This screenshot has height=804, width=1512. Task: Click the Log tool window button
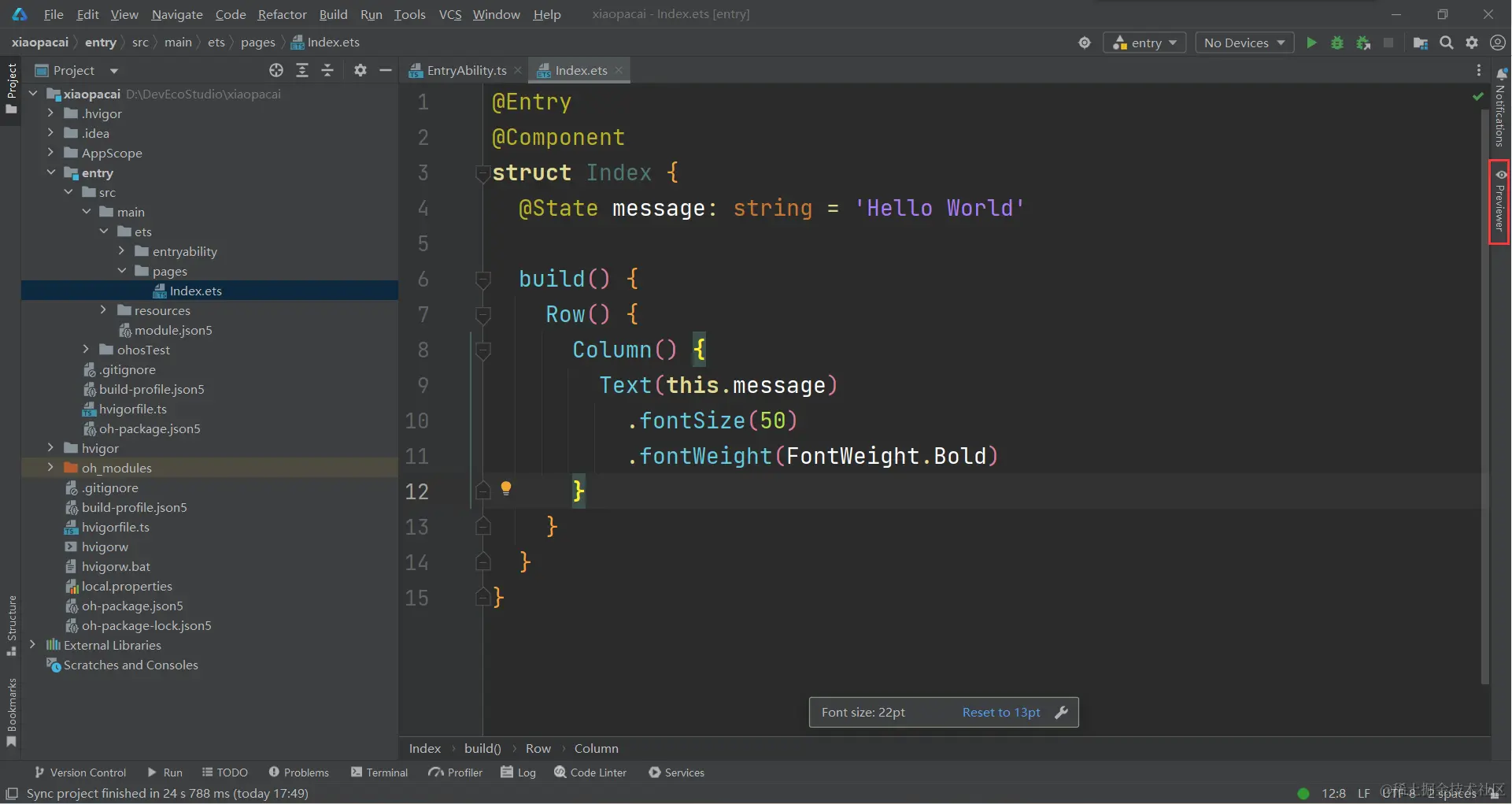coord(519,773)
